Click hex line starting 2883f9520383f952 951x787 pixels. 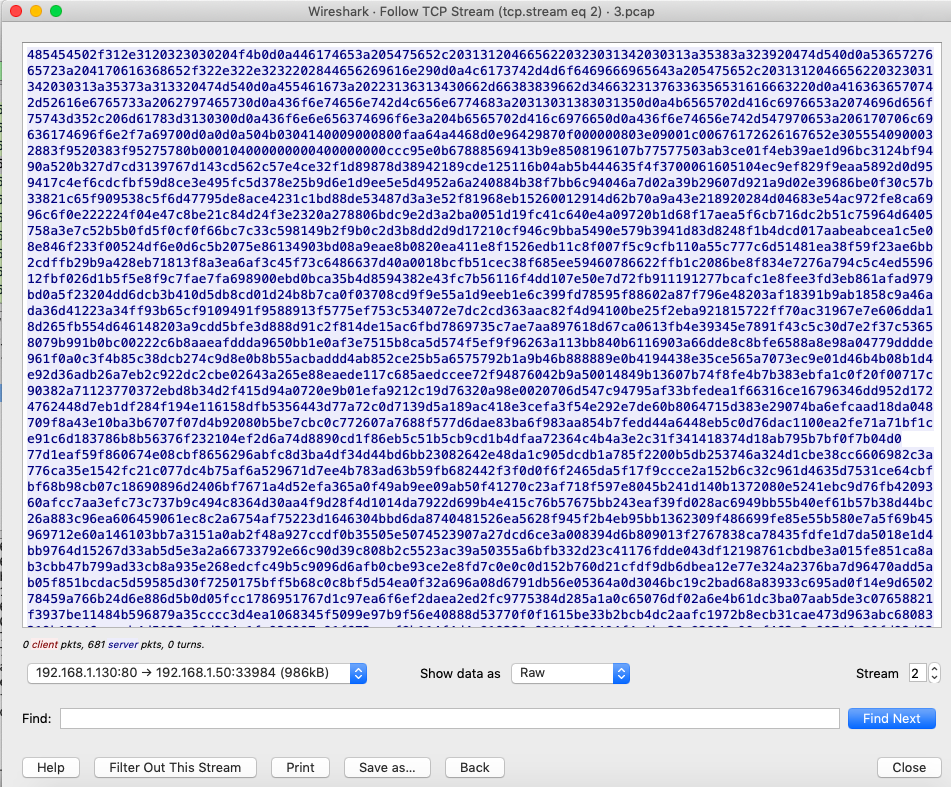480,150
